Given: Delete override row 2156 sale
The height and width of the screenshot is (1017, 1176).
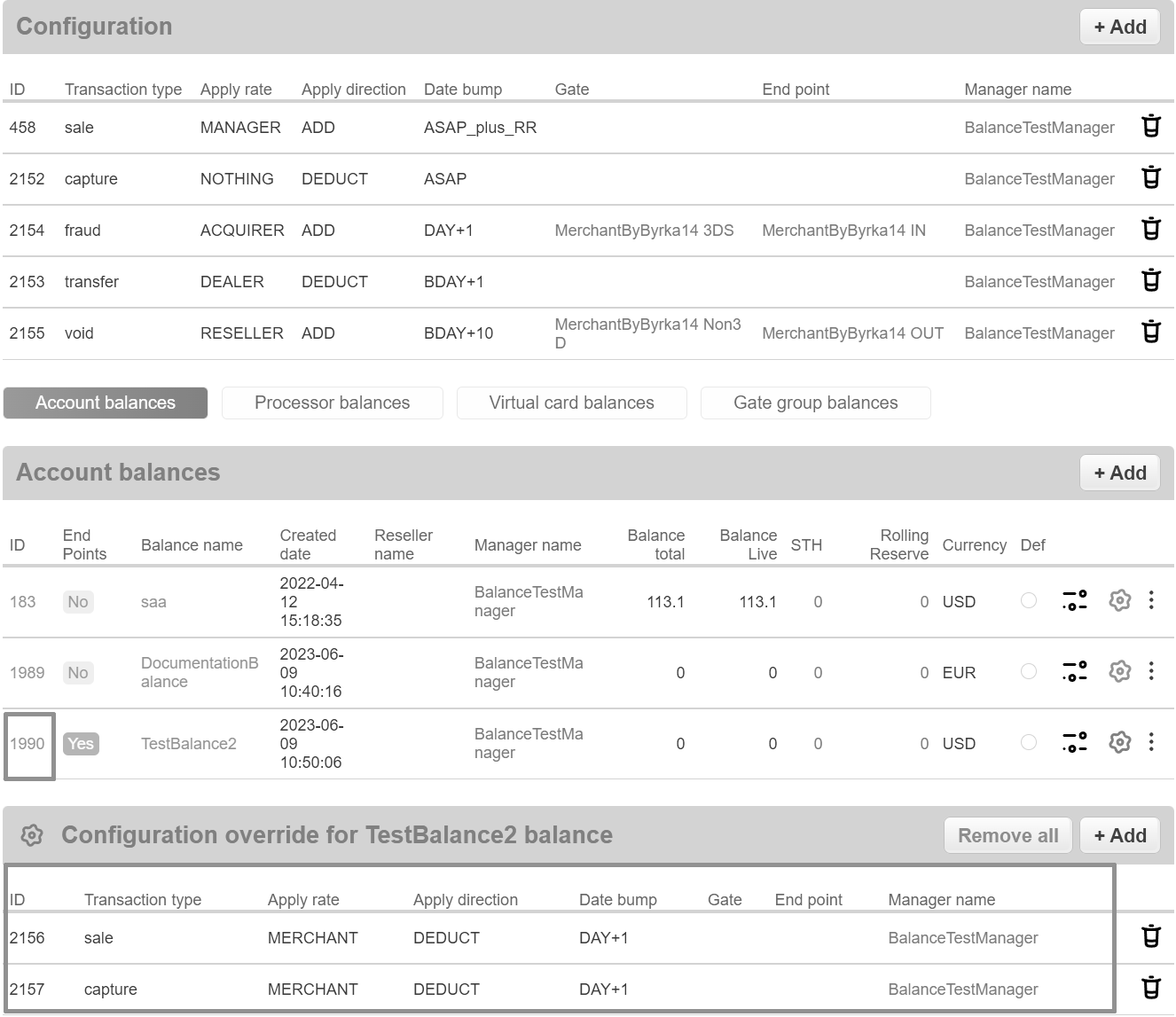Looking at the screenshot, I should [1150, 937].
